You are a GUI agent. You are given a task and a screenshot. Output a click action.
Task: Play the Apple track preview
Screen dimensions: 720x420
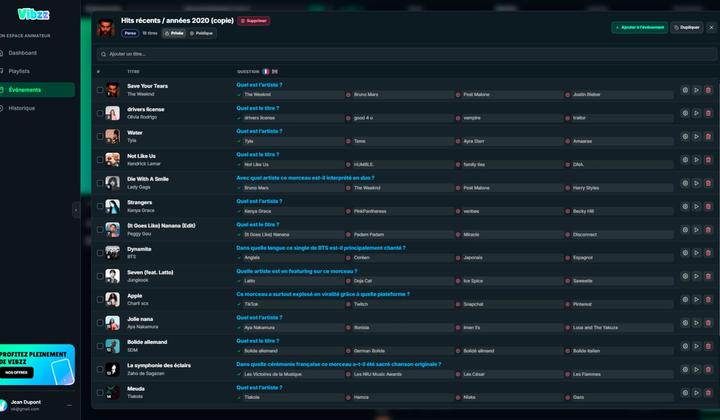tap(696, 299)
